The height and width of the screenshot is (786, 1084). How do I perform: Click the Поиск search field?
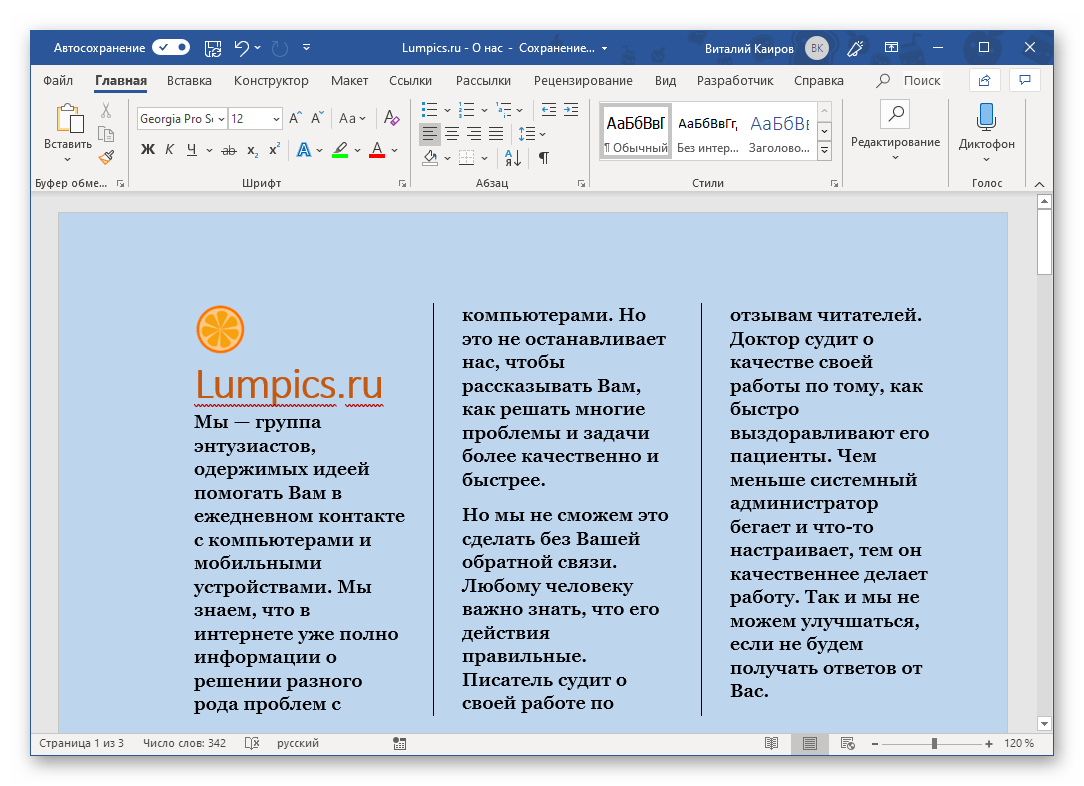pos(921,81)
